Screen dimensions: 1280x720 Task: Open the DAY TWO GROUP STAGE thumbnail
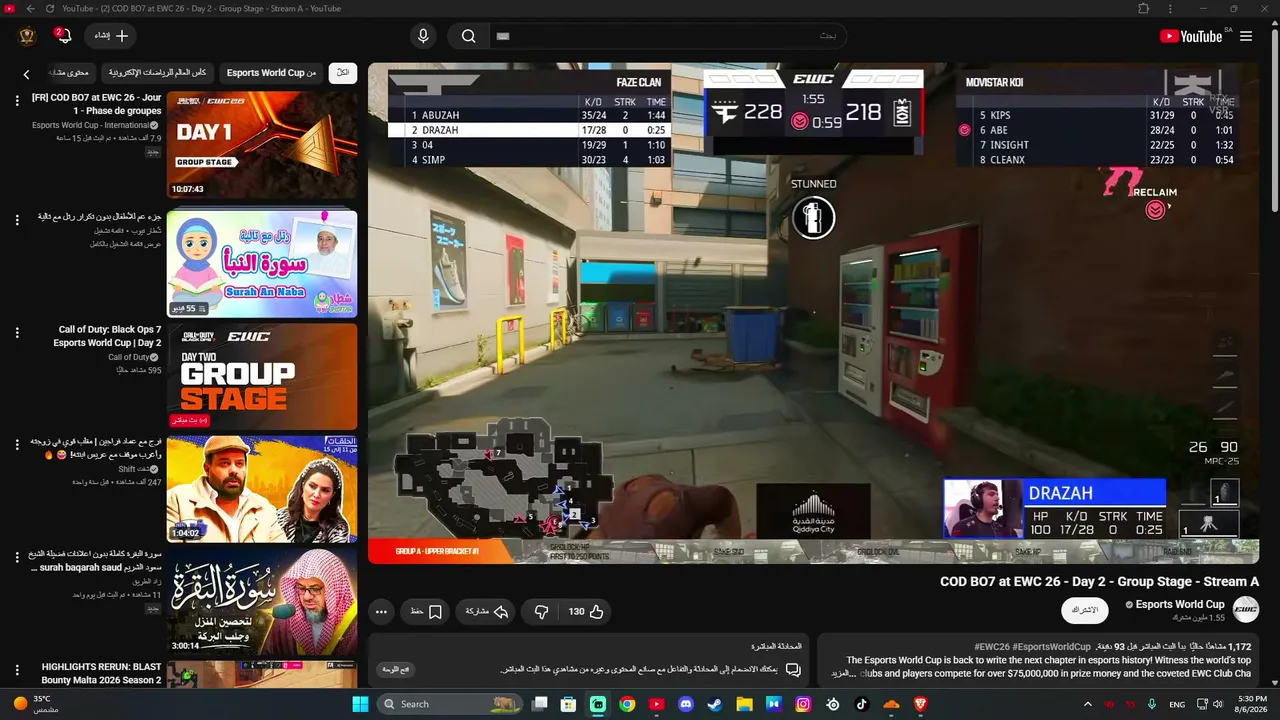pyautogui.click(x=262, y=376)
